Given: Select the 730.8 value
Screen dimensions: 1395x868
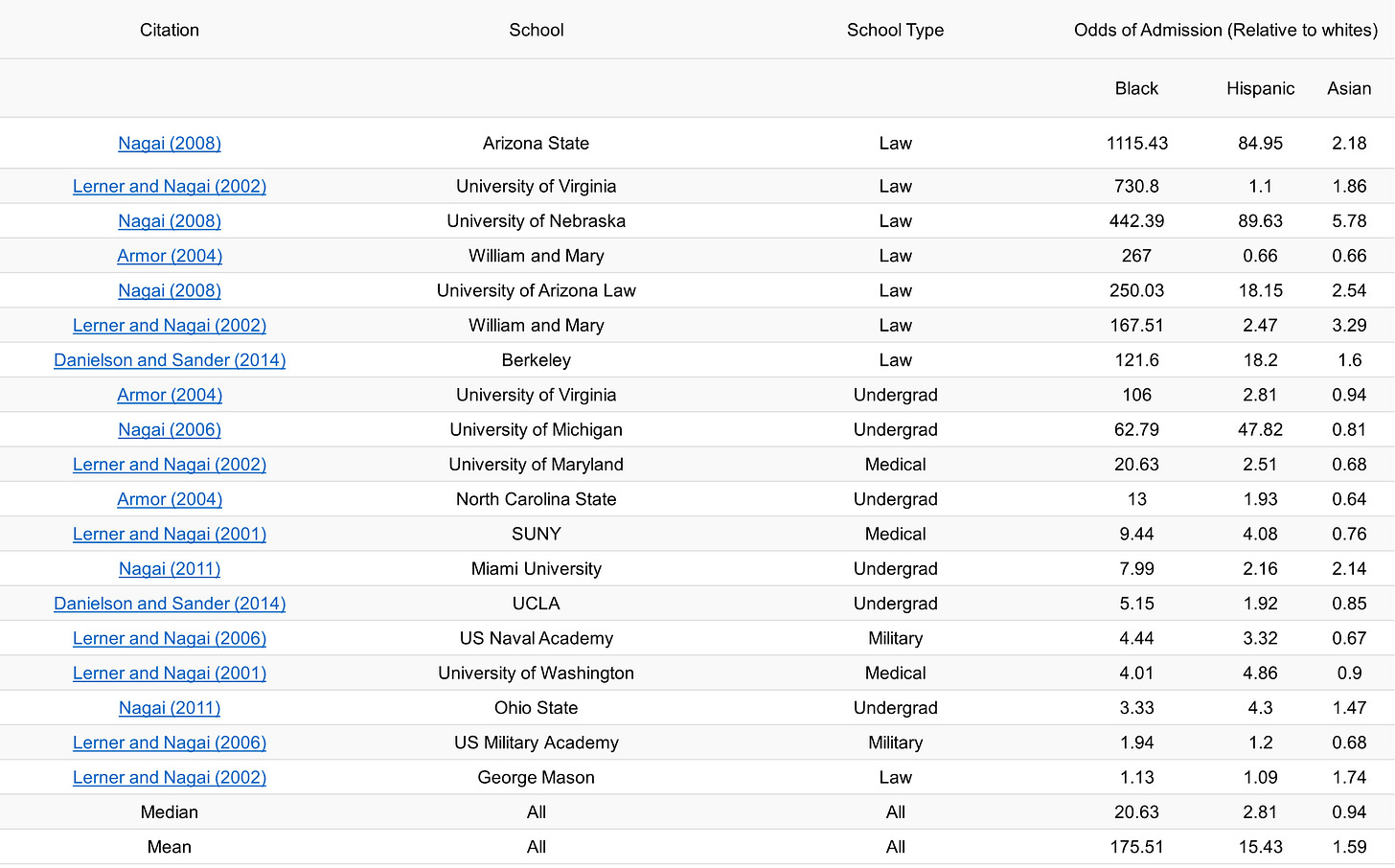Looking at the screenshot, I should tap(1136, 186).
